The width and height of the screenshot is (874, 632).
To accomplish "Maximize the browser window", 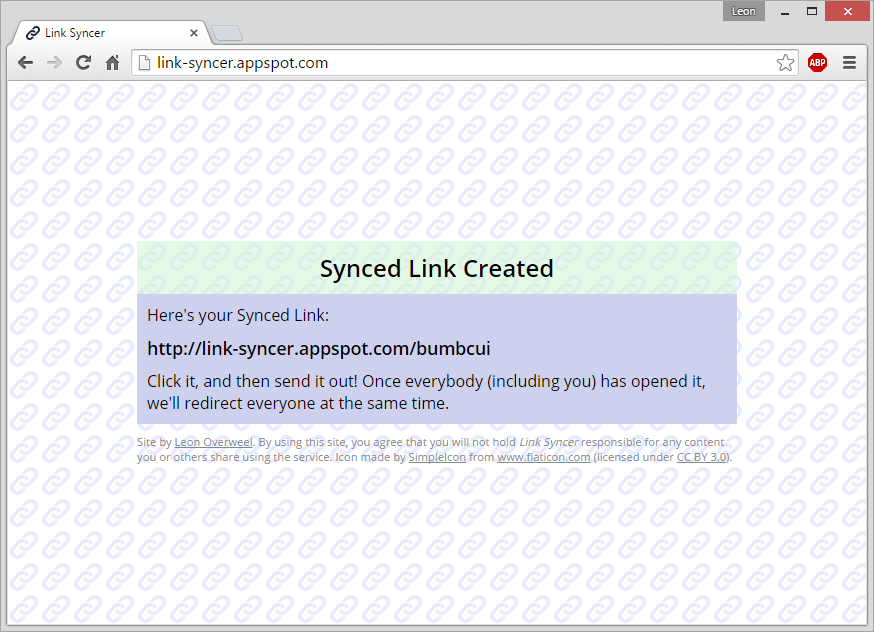I will [812, 11].
